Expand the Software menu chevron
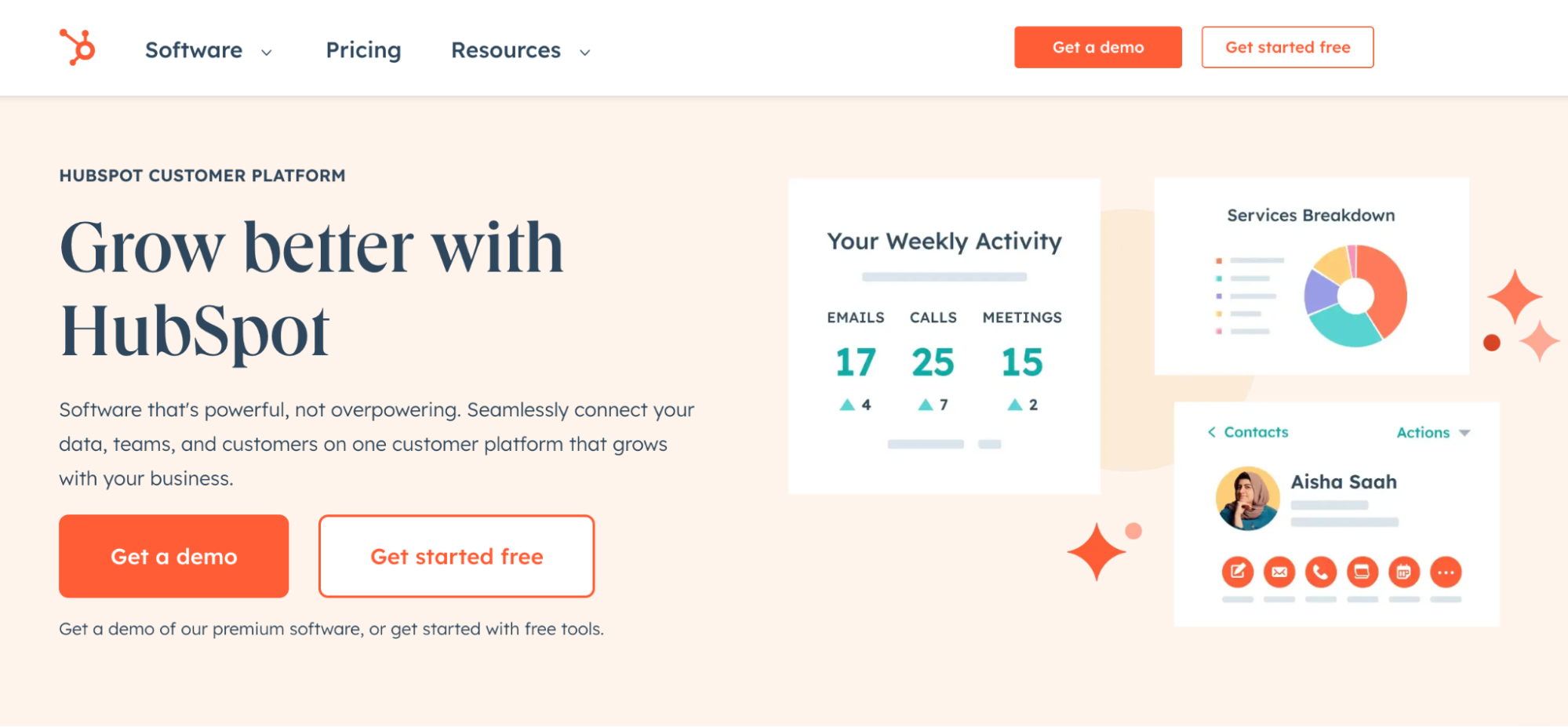 267,53
